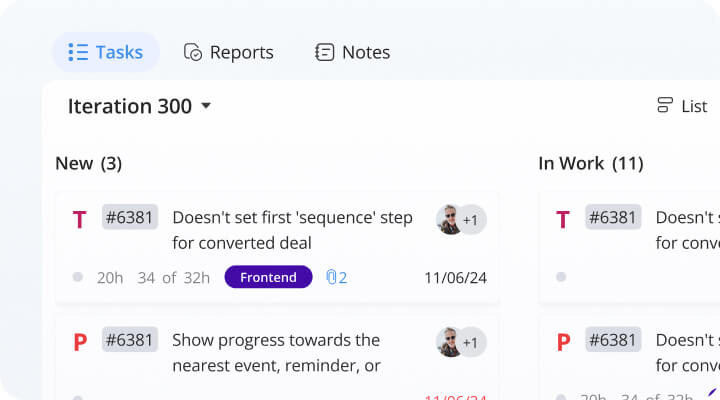The height and width of the screenshot is (400, 720).
Task: Click the T type icon in In Work column
Action: pyautogui.click(x=563, y=219)
